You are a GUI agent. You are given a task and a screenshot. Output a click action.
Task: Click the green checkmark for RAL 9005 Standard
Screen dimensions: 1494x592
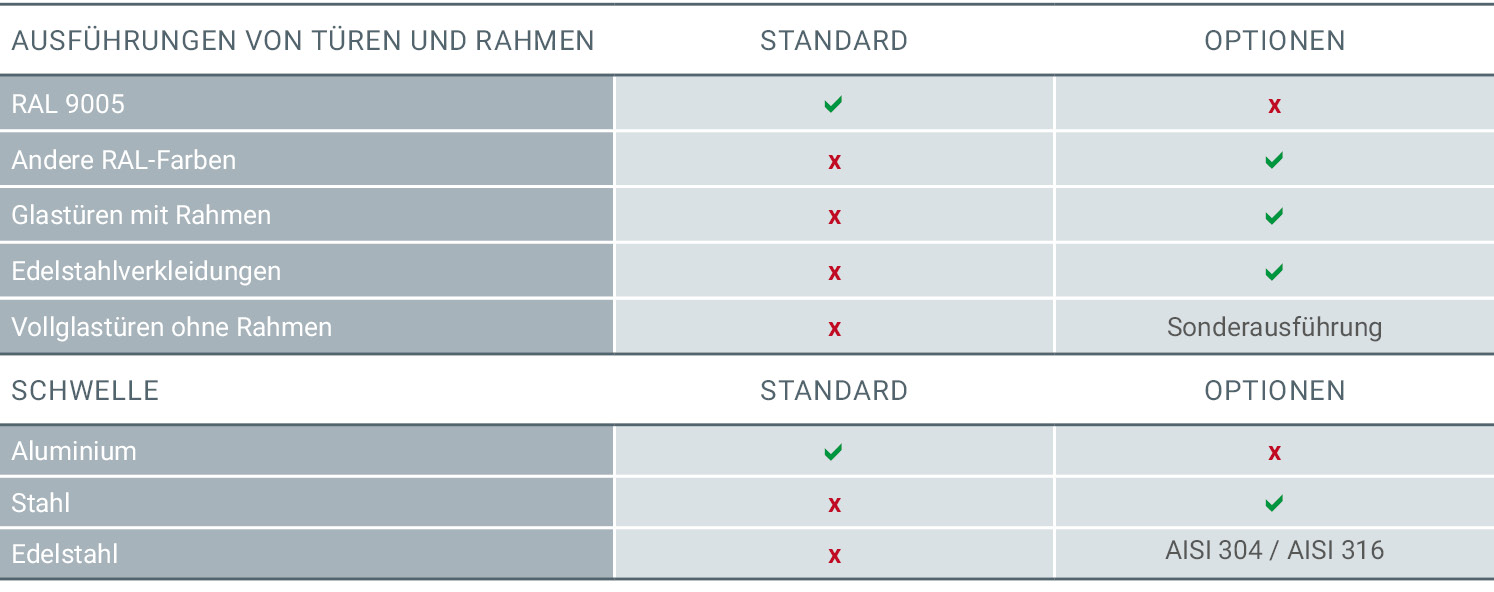pyautogui.click(x=833, y=104)
